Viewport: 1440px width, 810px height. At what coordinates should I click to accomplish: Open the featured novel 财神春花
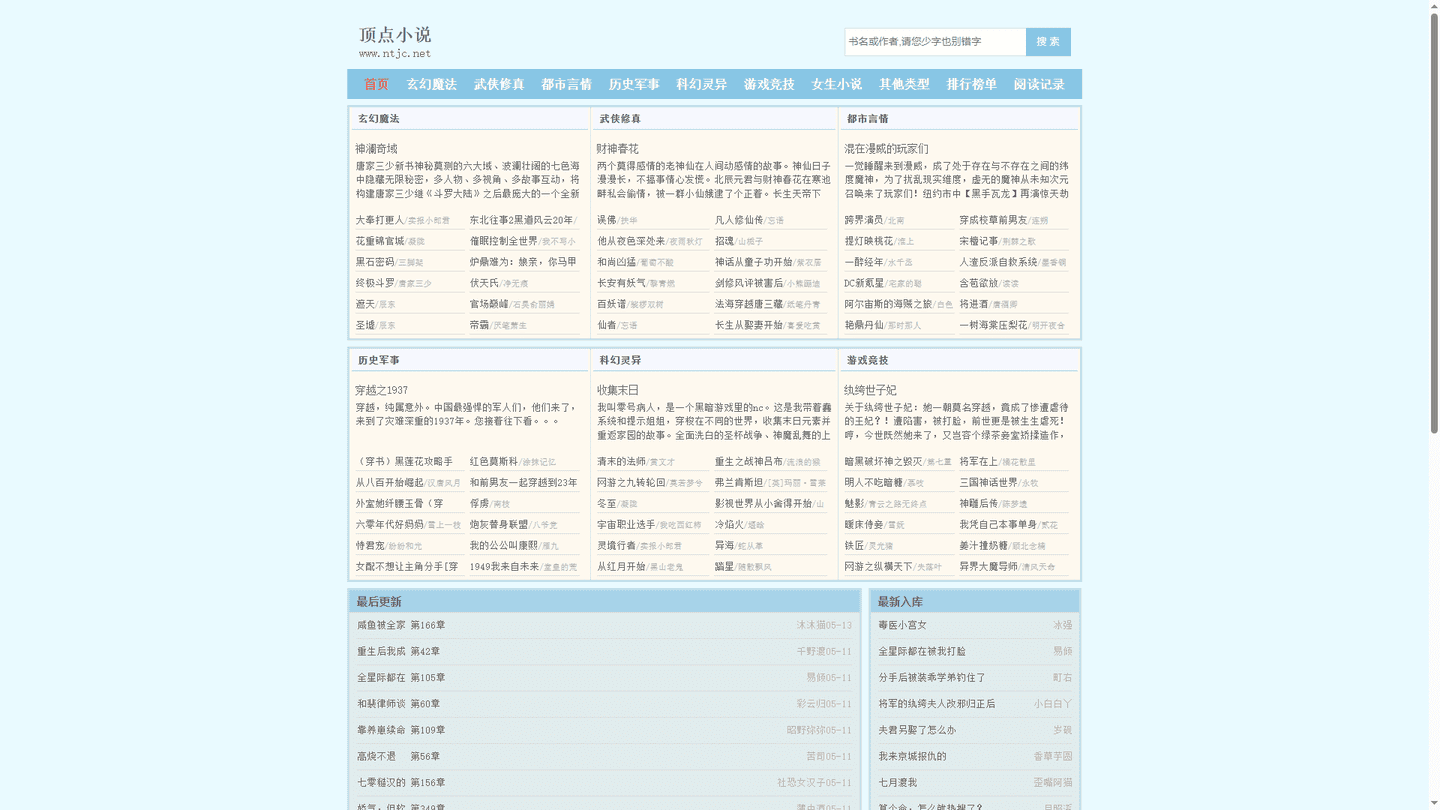pyautogui.click(x=618, y=149)
